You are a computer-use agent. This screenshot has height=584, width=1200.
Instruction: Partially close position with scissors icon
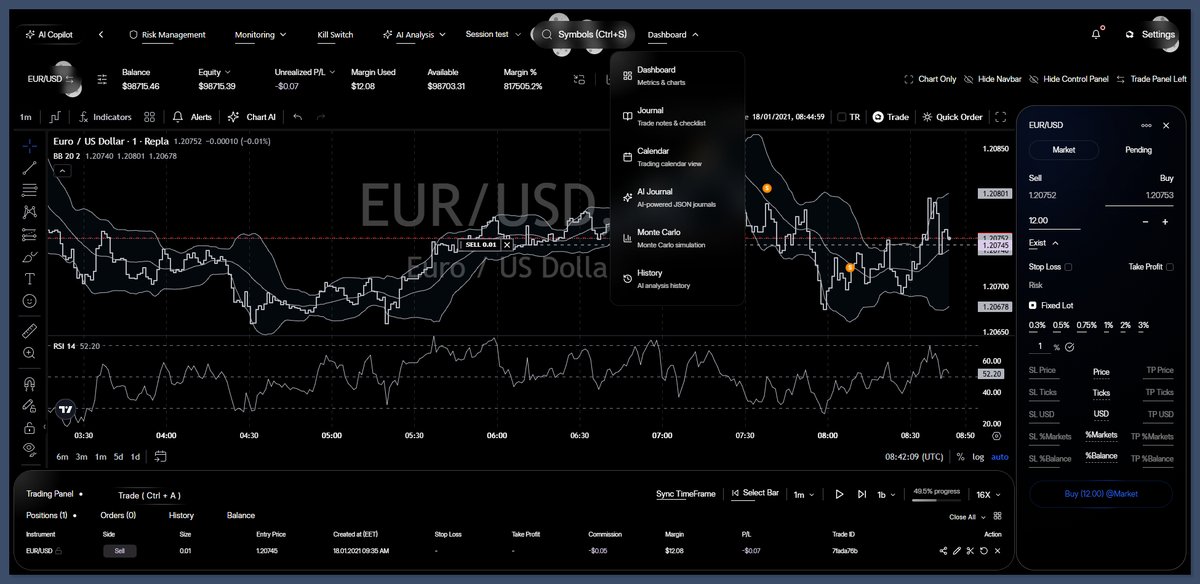970,551
